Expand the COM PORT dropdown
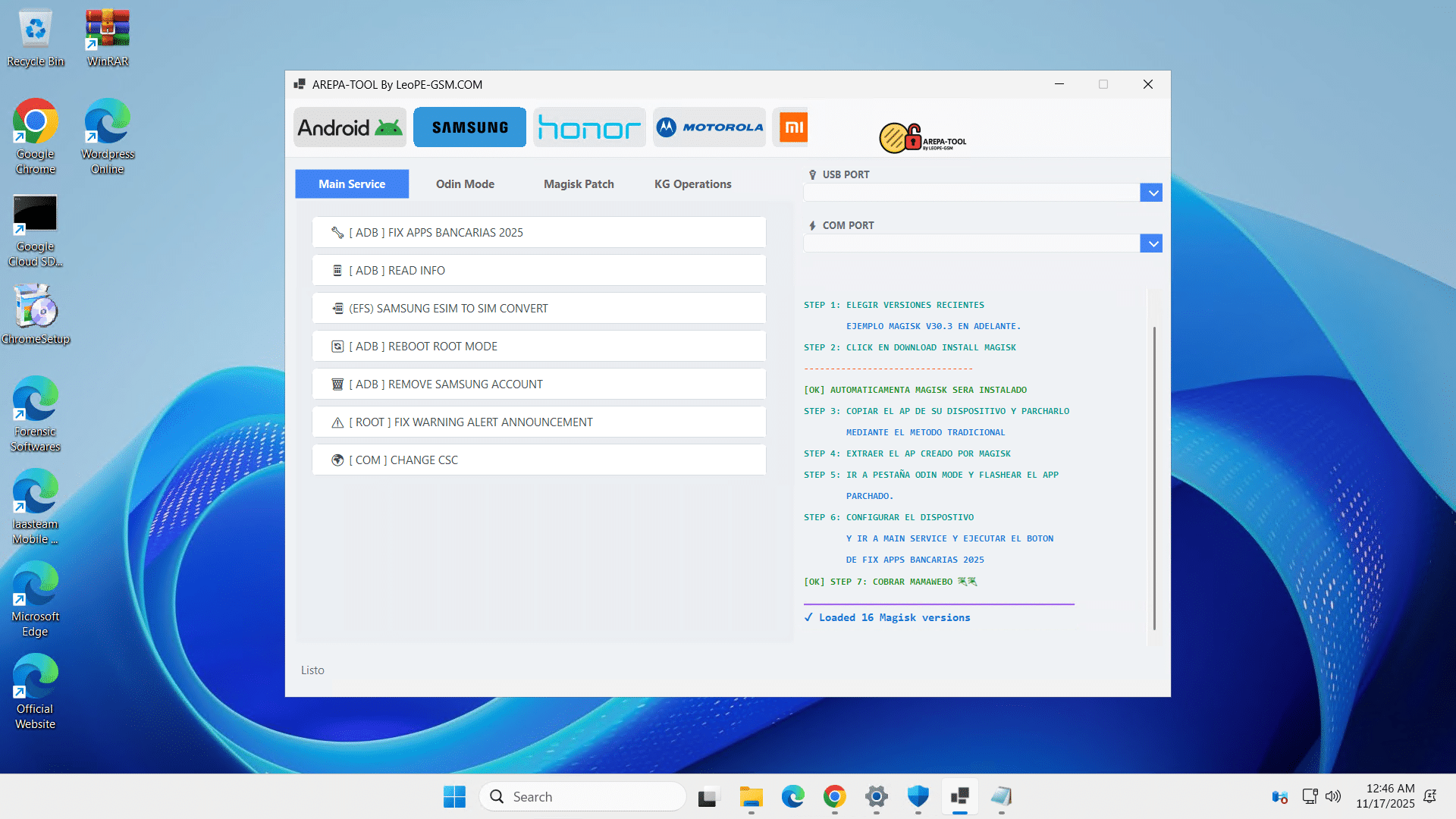Viewport: 1456px width, 819px height. pos(1151,243)
